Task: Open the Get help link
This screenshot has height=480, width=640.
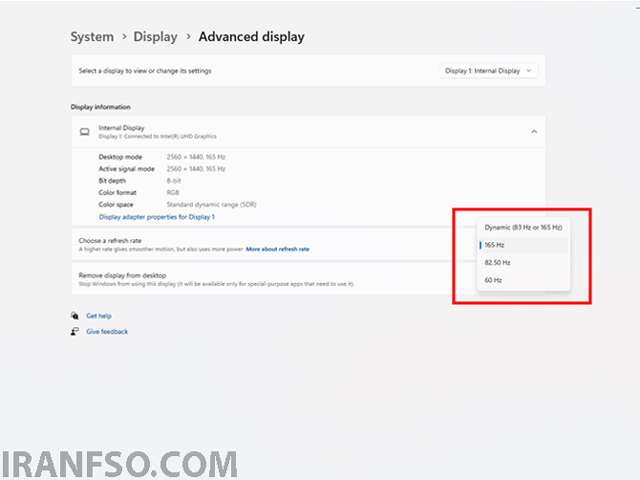Action: 99,316
